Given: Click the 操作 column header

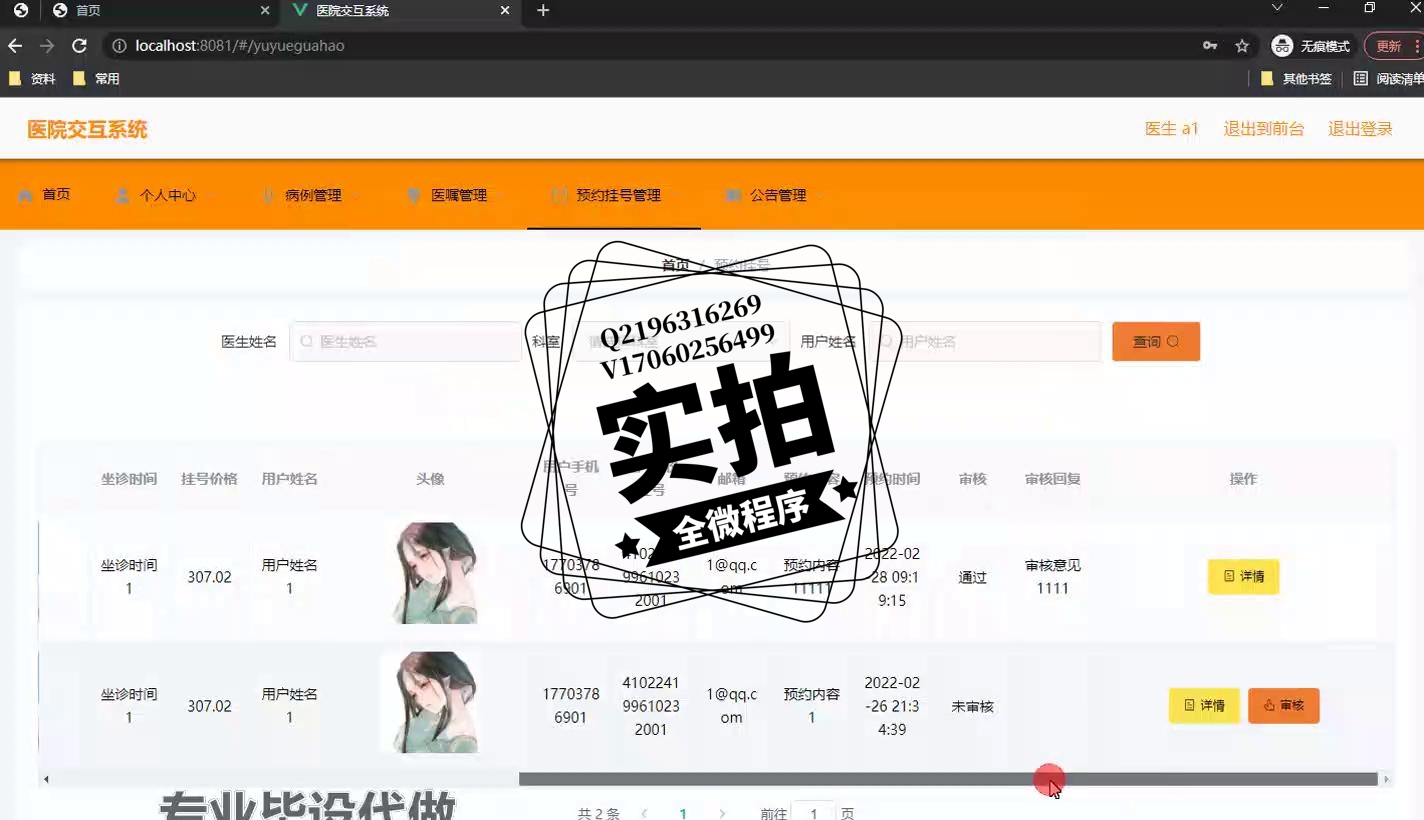Looking at the screenshot, I should click(1244, 479).
